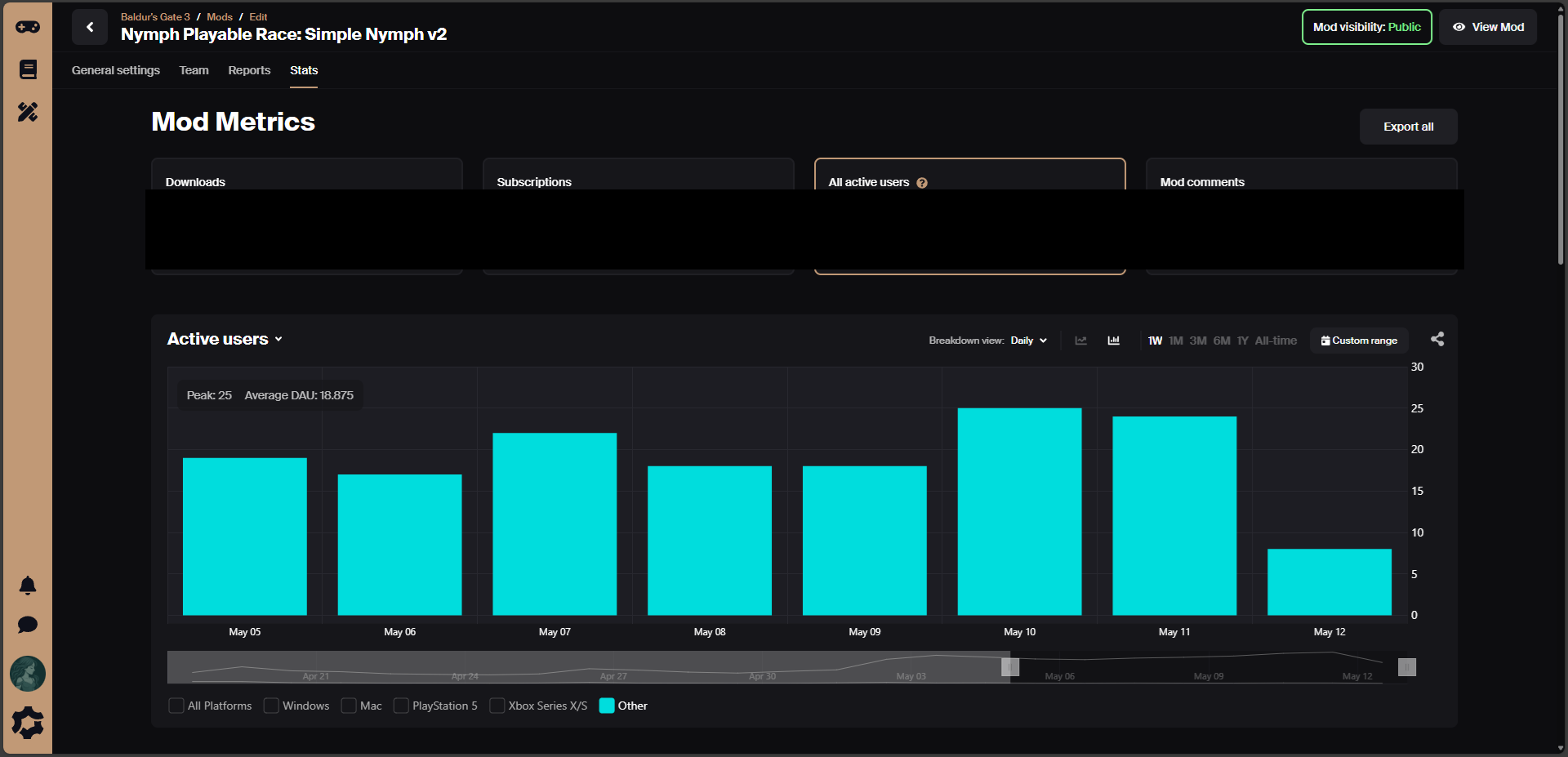
Task: Select 3M time range
Action: point(1198,341)
